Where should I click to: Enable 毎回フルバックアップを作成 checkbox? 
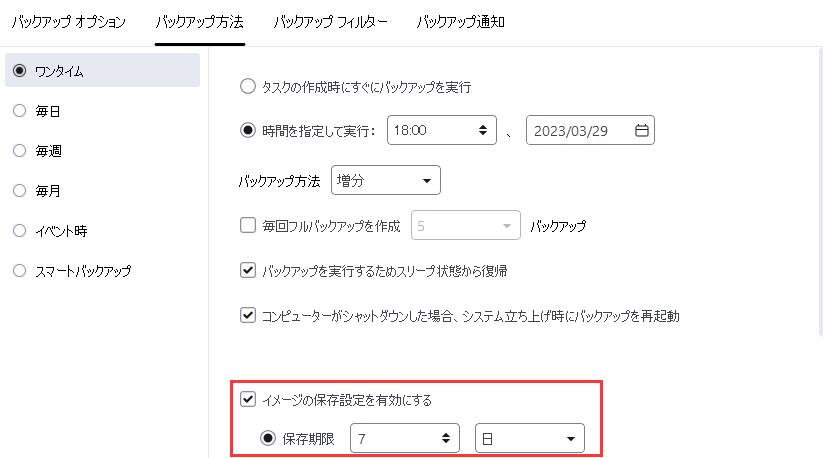[249, 226]
